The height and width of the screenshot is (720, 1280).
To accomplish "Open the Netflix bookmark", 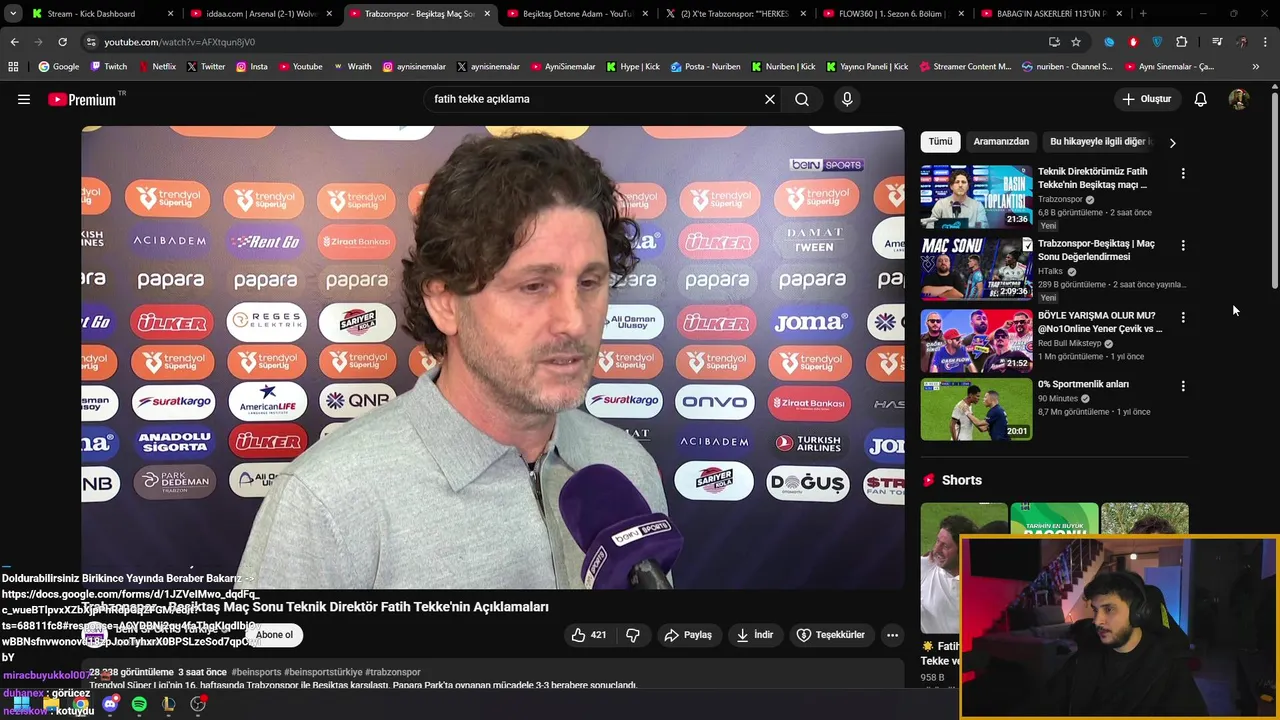I will tap(156, 66).
